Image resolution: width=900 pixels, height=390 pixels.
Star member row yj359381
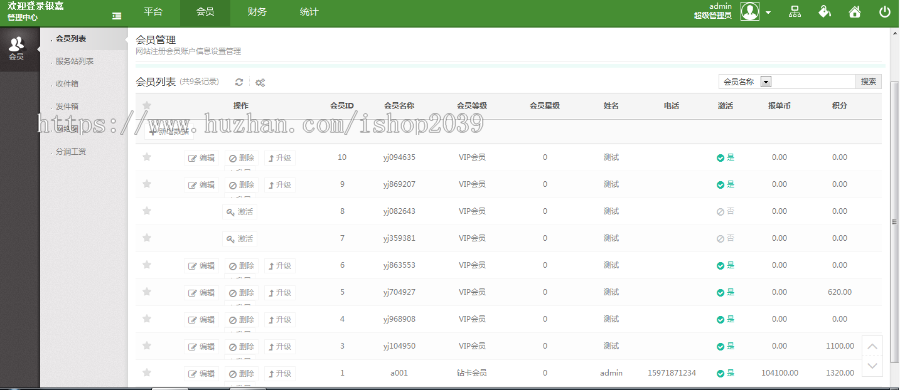147,238
